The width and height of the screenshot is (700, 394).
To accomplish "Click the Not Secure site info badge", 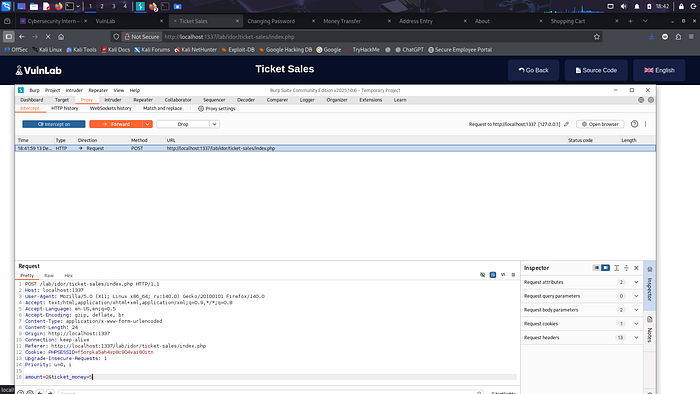I will tap(142, 37).
